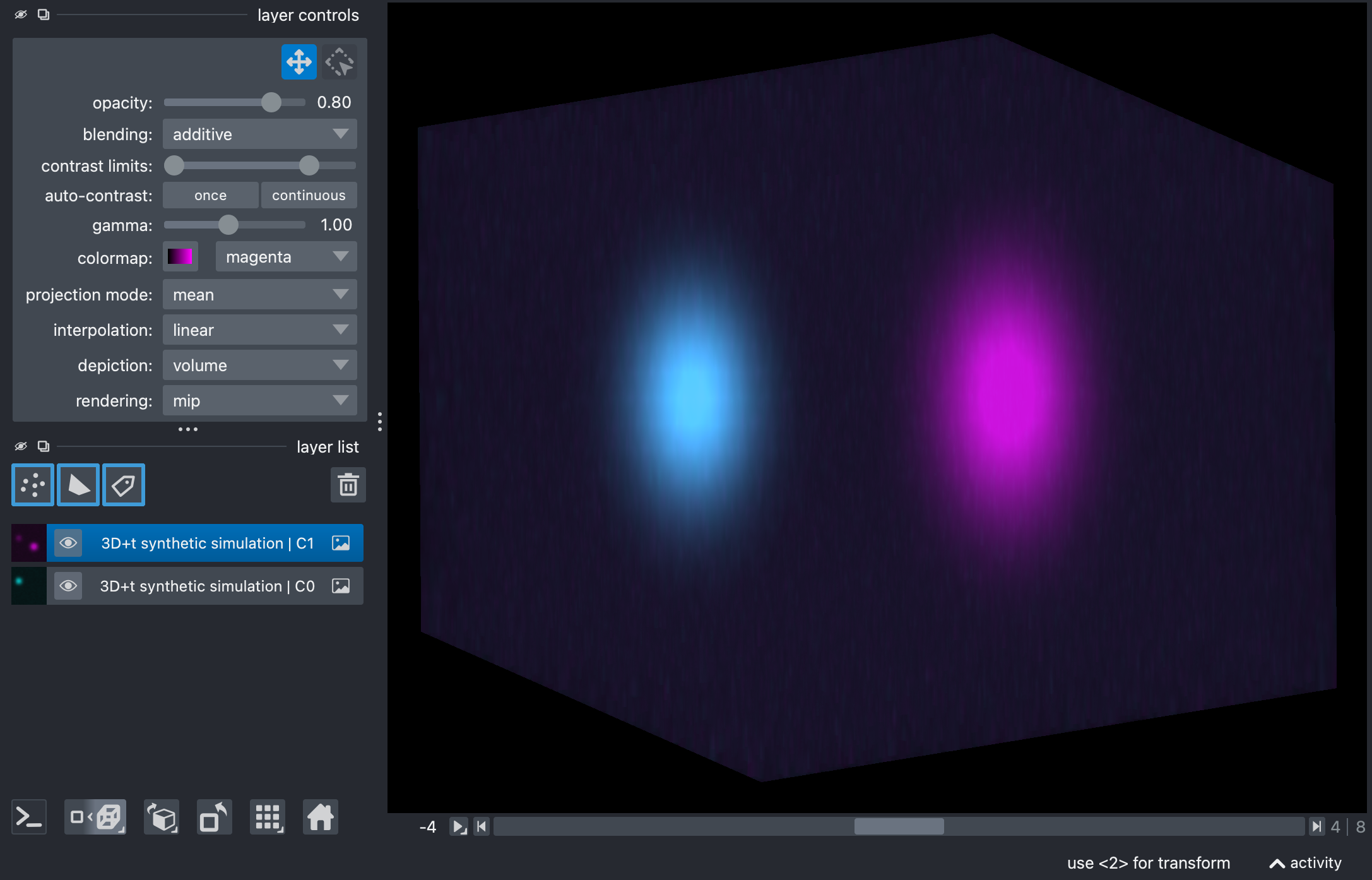Screen dimensions: 1372x880
Task: Float the layer list panel
Action: coord(44,446)
